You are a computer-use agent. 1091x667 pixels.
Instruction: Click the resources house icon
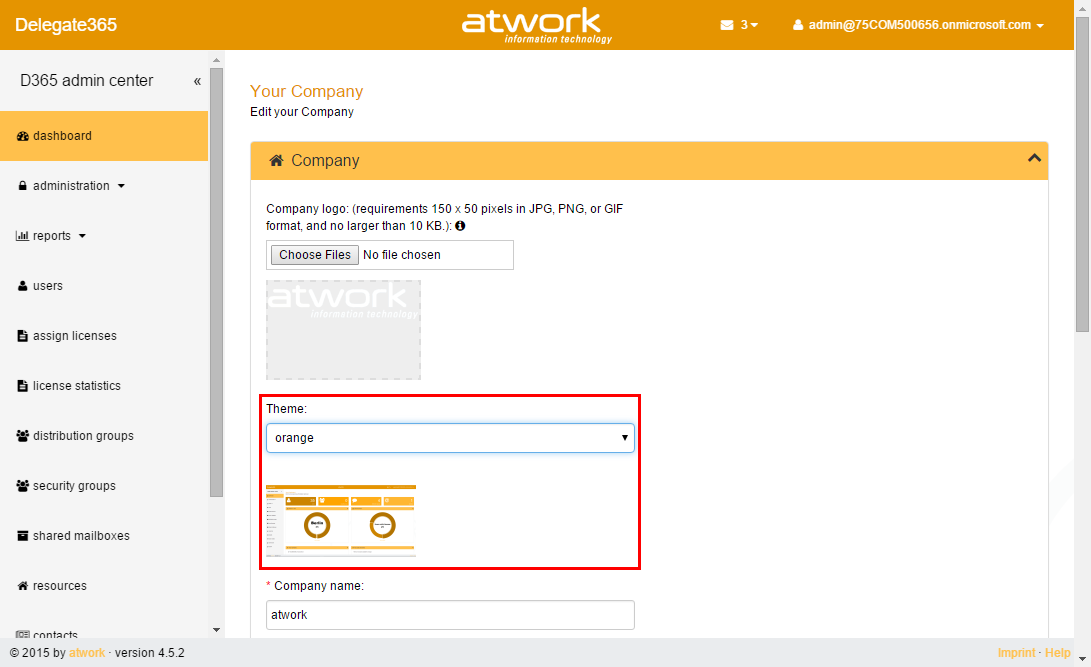tap(22, 586)
